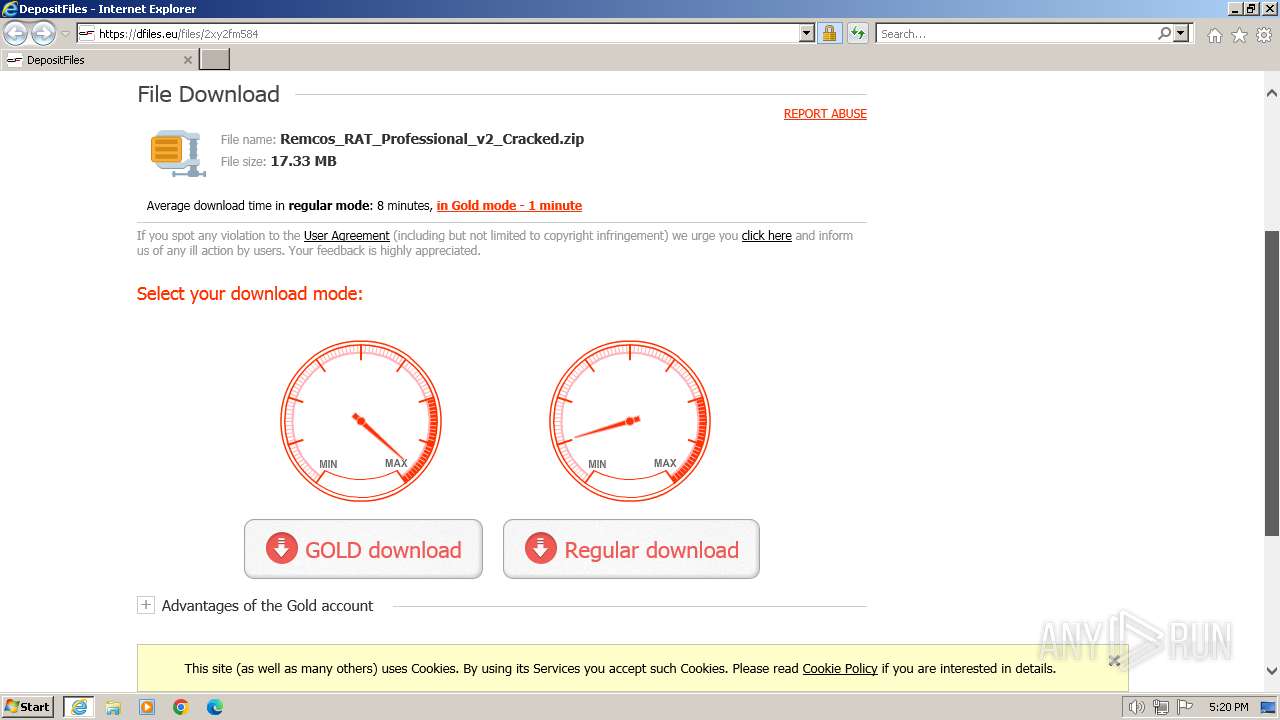Image resolution: width=1280 pixels, height=720 pixels.
Task: Click the page scrollbar up arrow
Action: [1272, 93]
